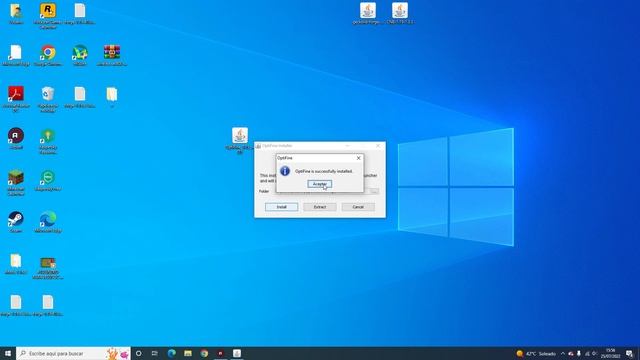Select the dark red circular app icon on desktop
The height and width of the screenshot is (360, 640).
click(x=16, y=138)
